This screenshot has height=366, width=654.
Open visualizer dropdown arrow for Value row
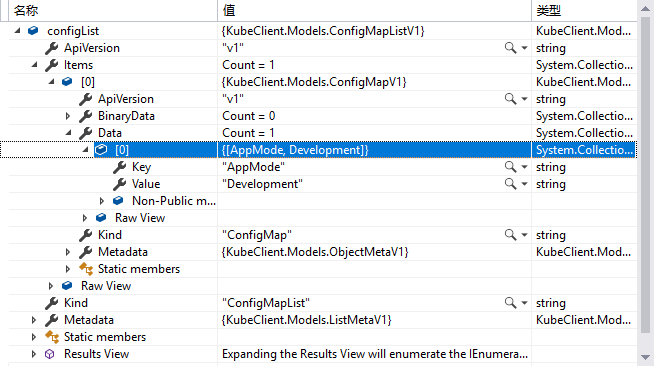524,184
